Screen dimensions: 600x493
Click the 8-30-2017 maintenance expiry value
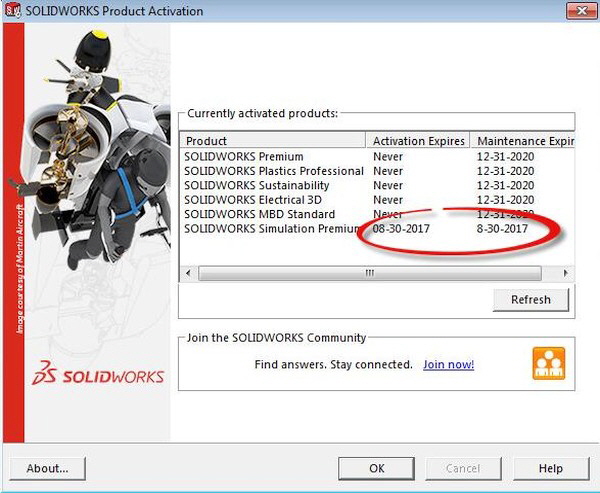502,229
